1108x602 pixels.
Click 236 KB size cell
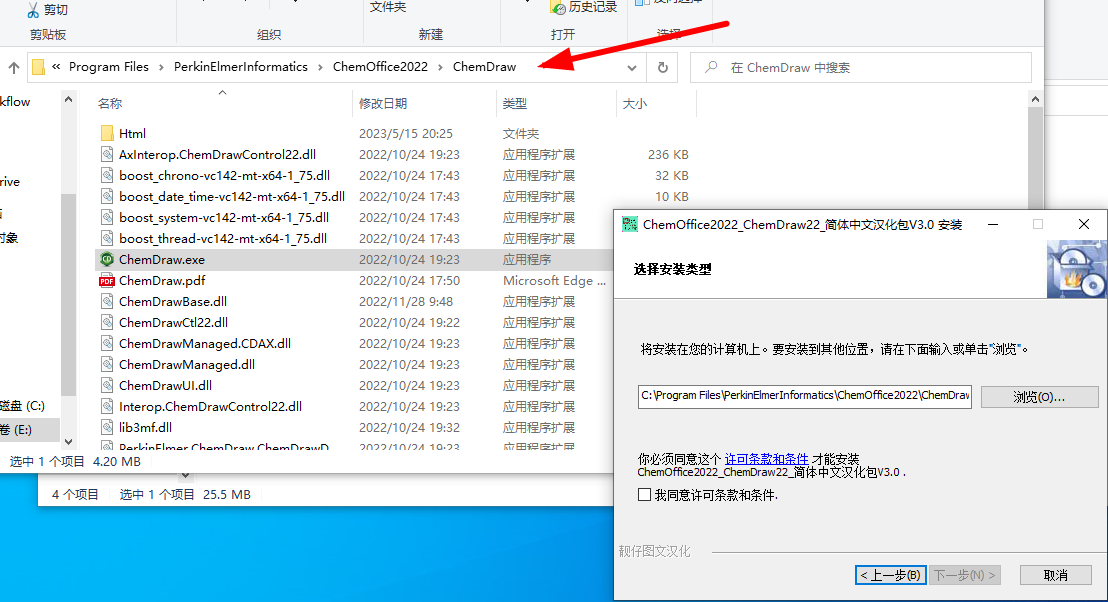(x=668, y=155)
